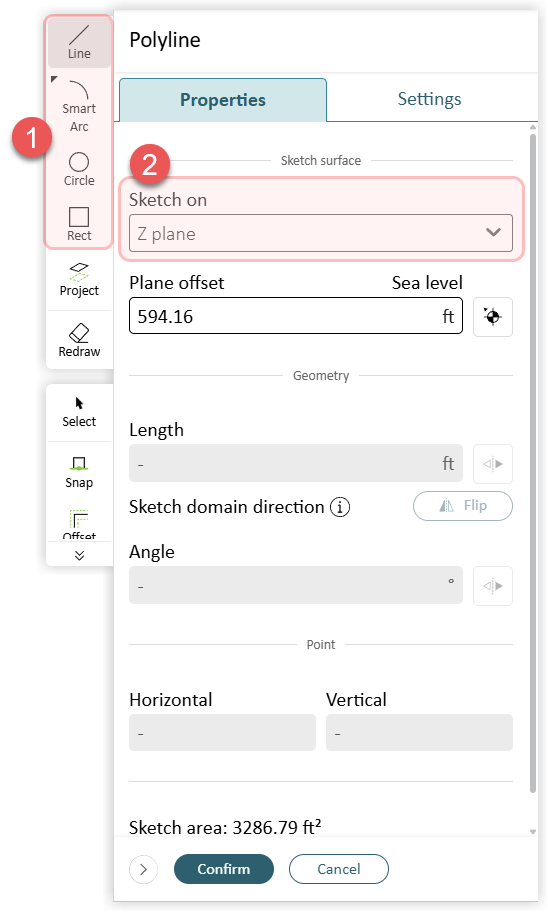548x912 pixels.
Task: Flip the sketch domain direction
Action: coord(462,506)
